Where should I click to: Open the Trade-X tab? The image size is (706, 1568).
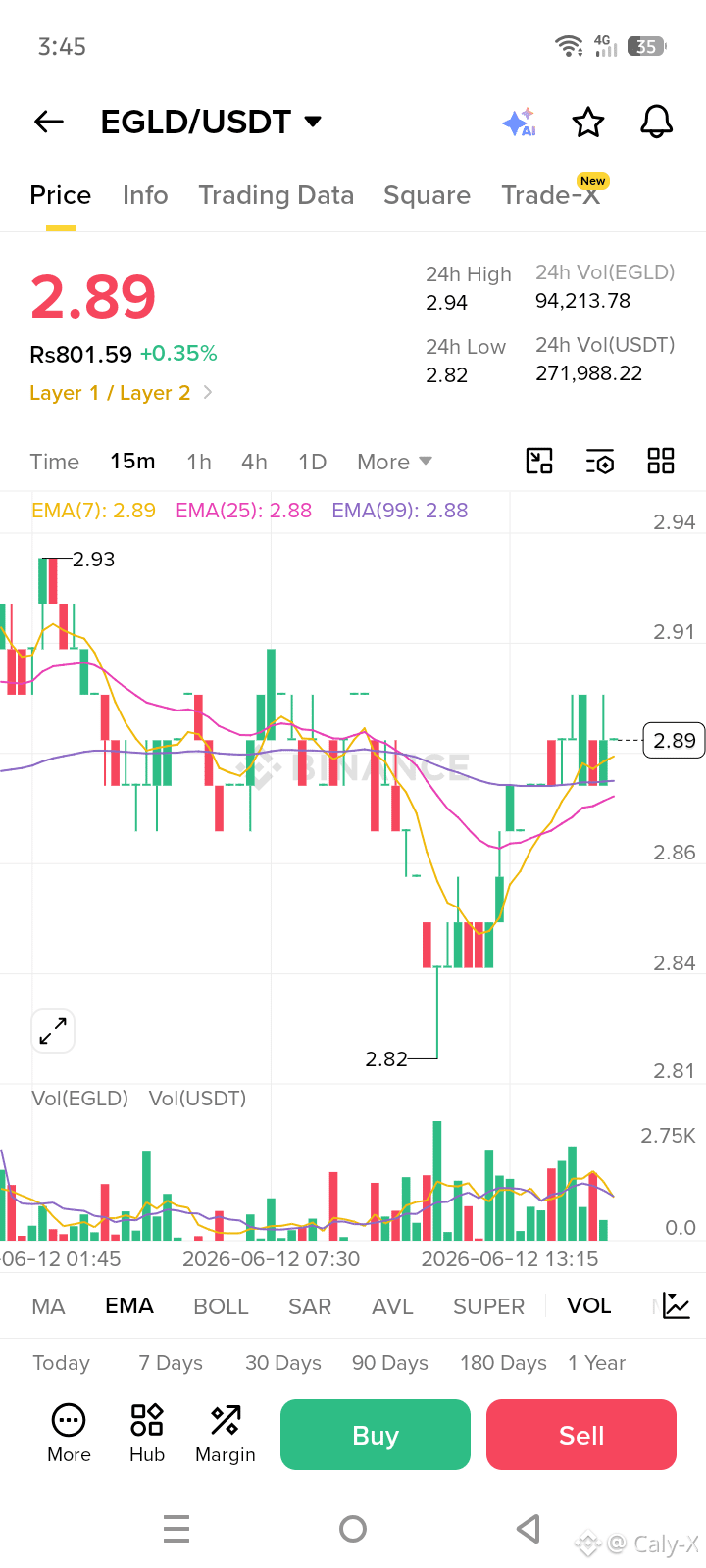(551, 195)
